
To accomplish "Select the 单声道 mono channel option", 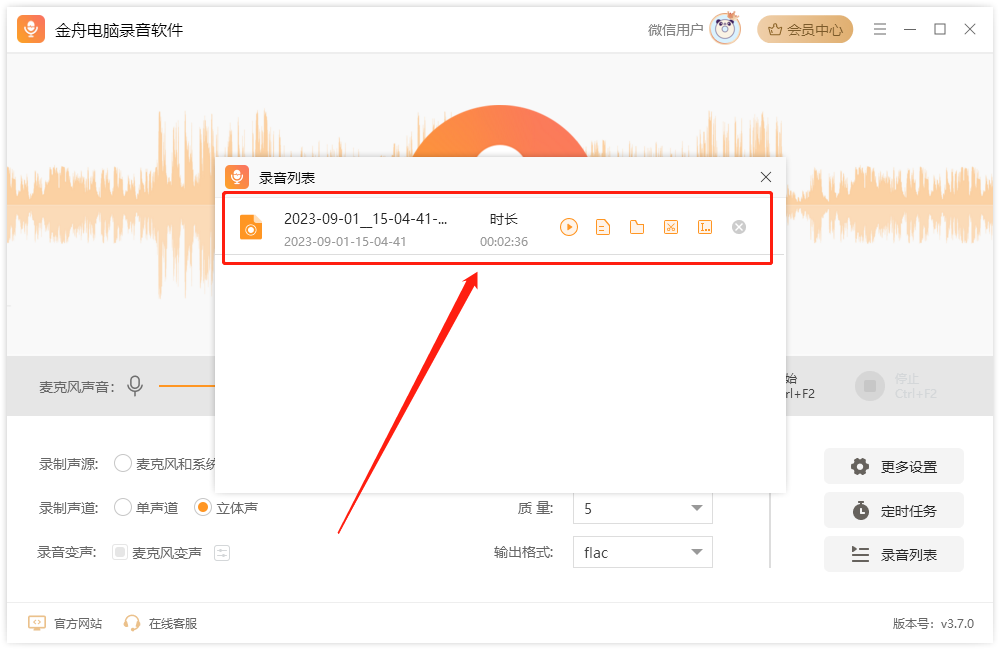I will click(x=122, y=507).
